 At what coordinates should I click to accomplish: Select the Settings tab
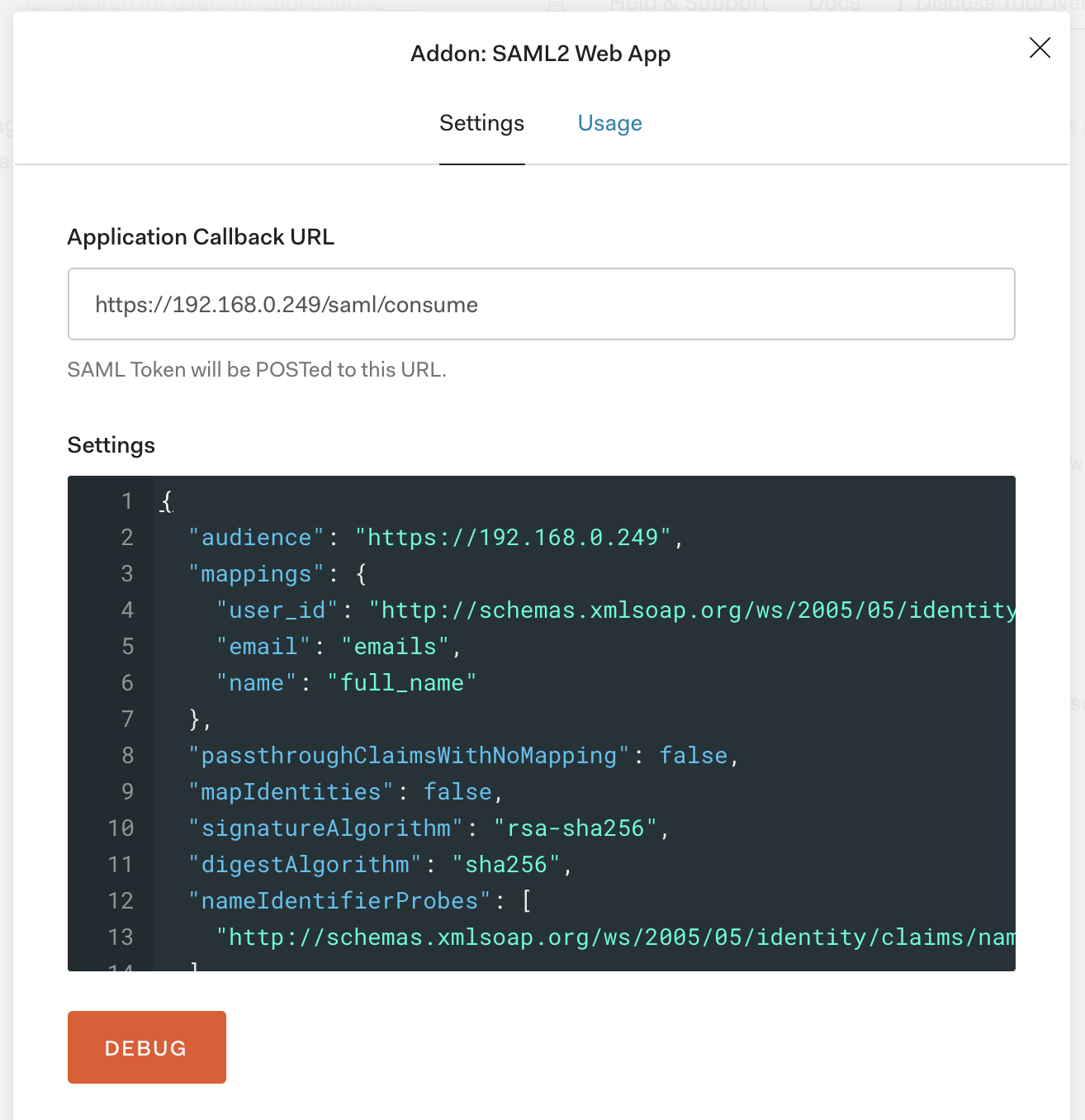coord(481,123)
